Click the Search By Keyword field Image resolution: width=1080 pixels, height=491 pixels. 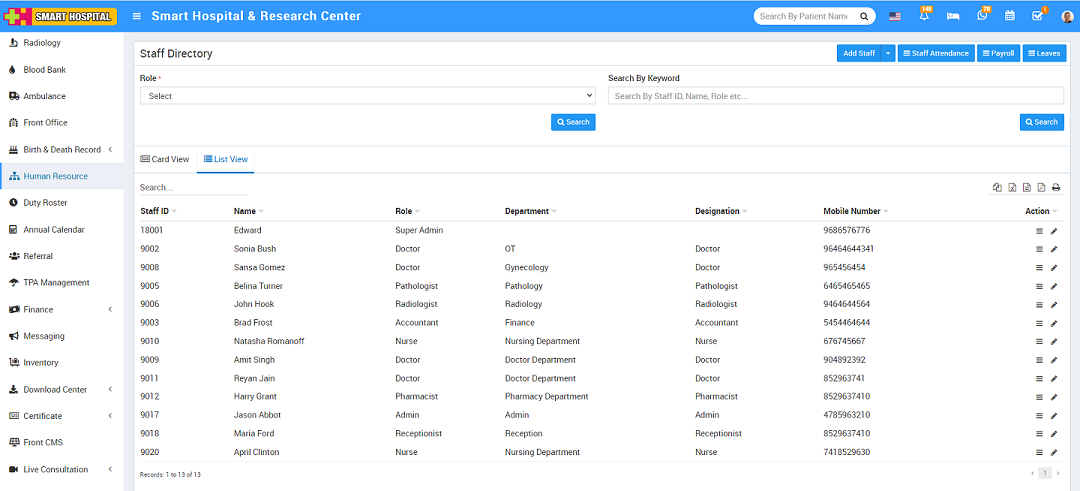coord(835,96)
